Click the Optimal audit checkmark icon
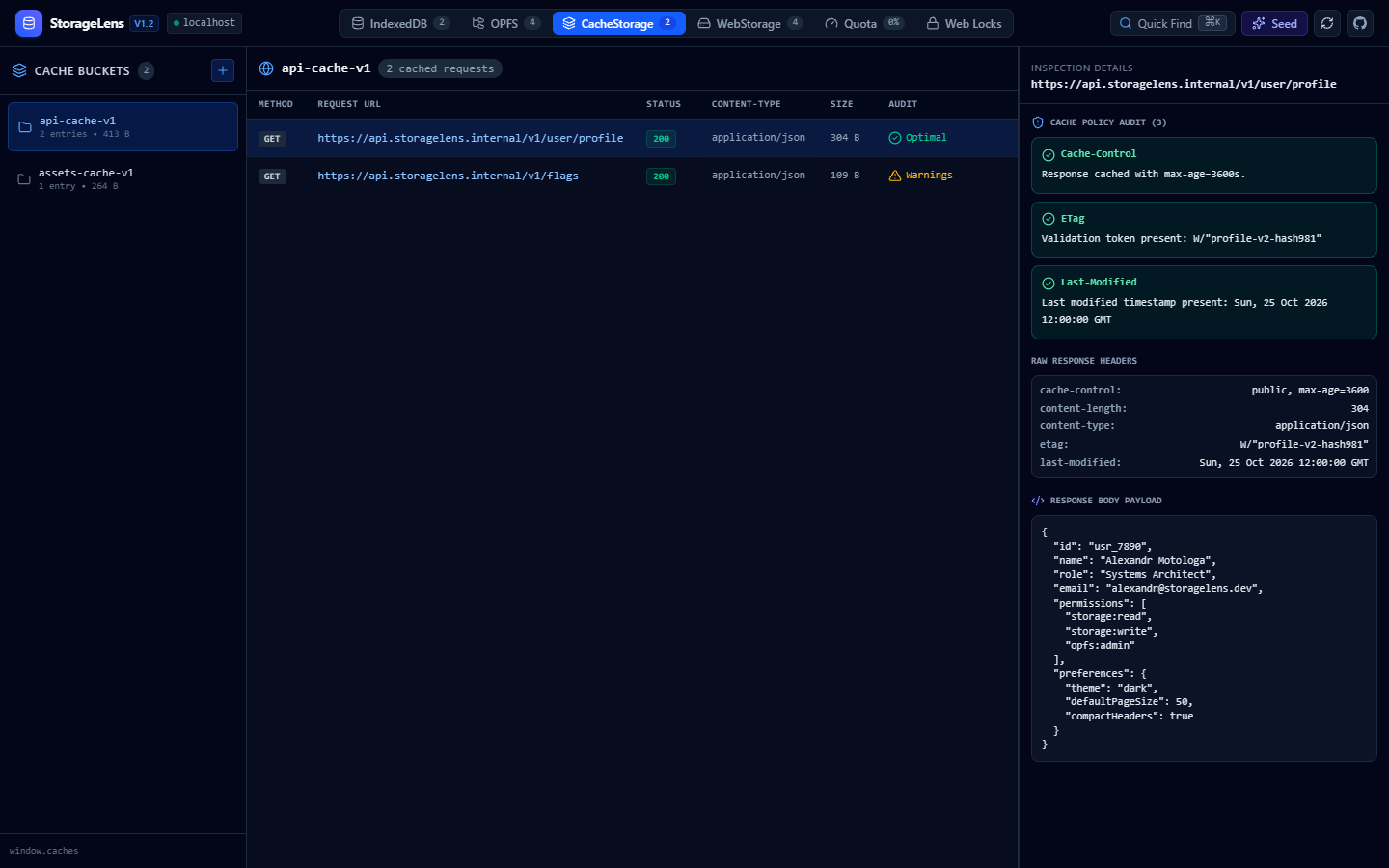The width and height of the screenshot is (1389, 868). tap(895, 138)
